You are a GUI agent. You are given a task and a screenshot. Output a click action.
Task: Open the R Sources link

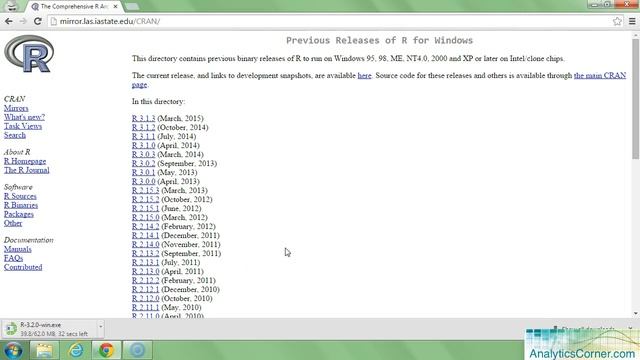point(20,196)
